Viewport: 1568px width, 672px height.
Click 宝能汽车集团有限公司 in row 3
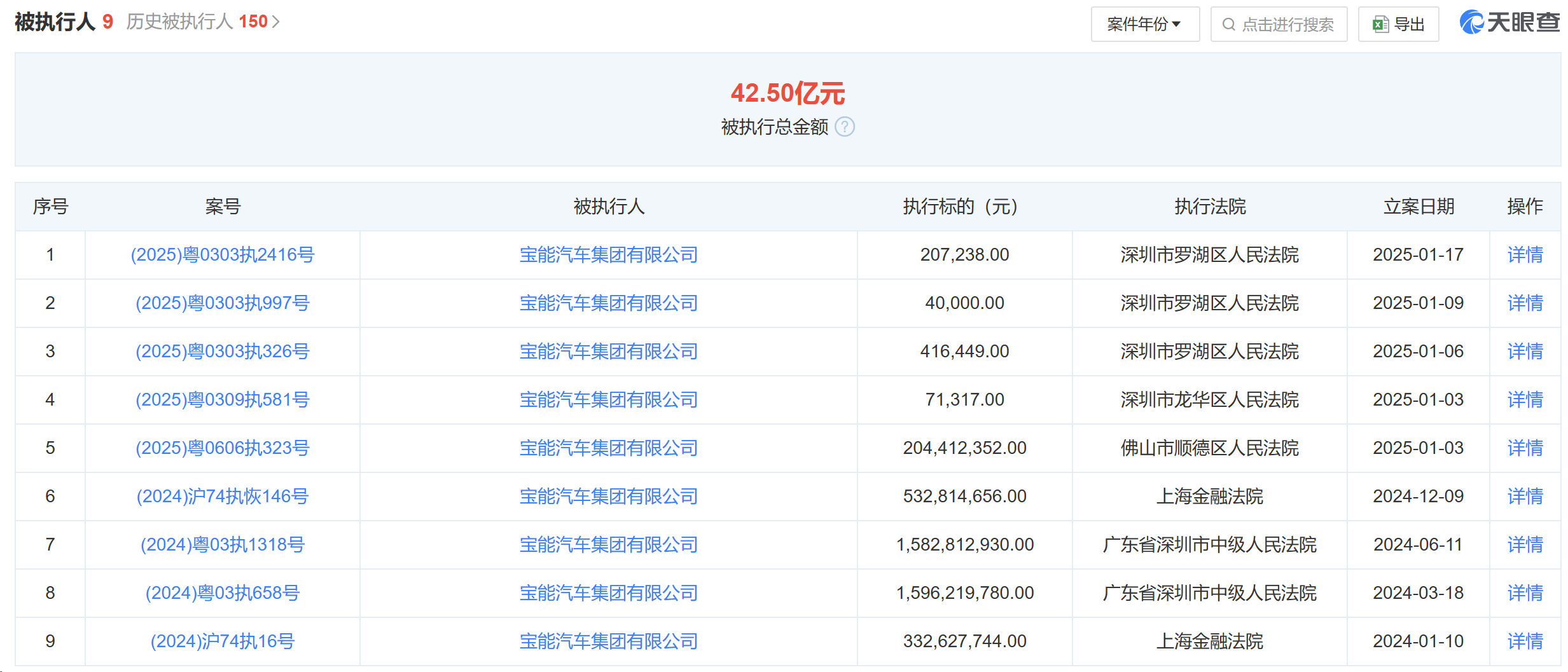point(609,352)
